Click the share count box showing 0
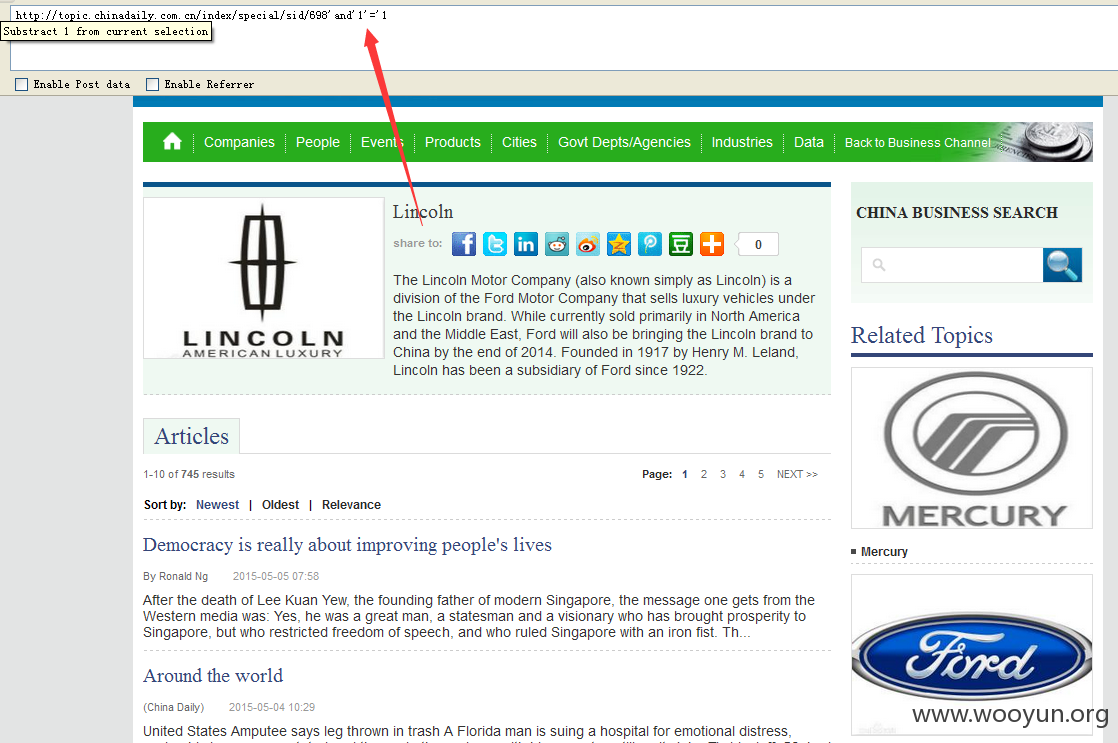This screenshot has width=1118, height=743. [x=758, y=245]
